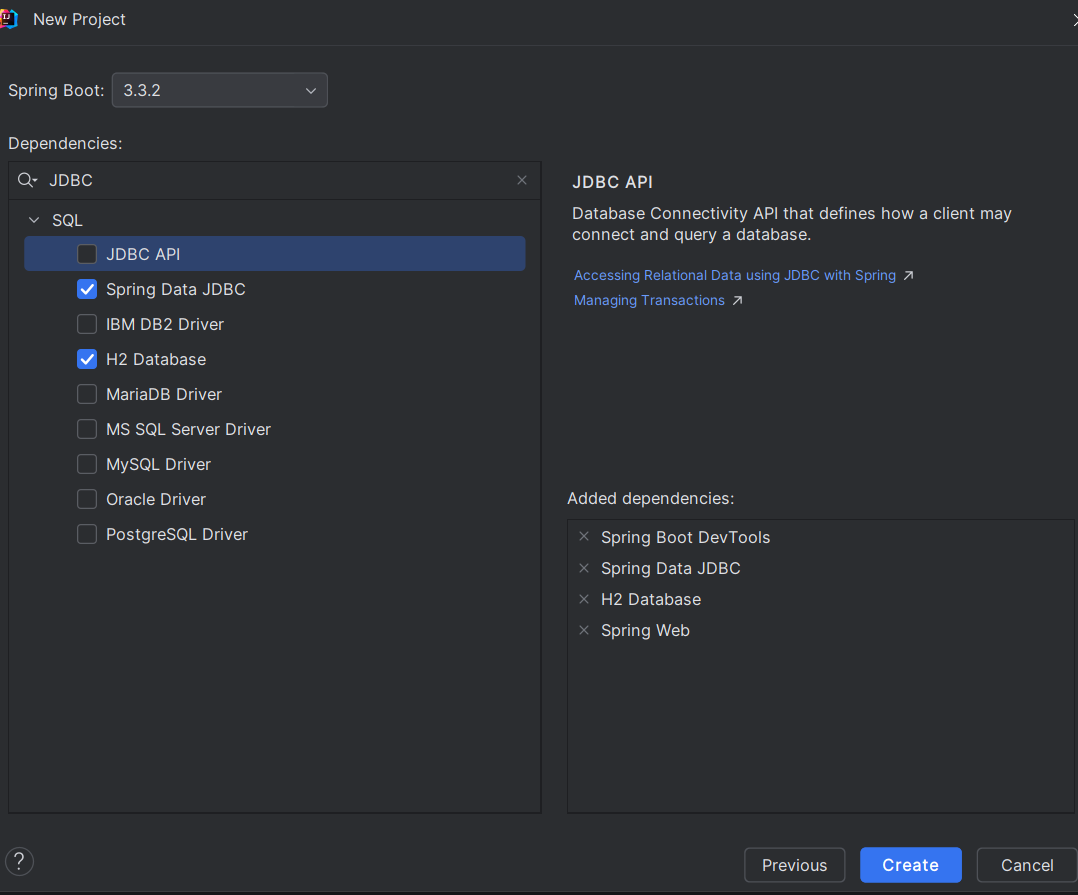
Task: Remove Spring Data JDBC from added dependencies
Action: click(584, 568)
